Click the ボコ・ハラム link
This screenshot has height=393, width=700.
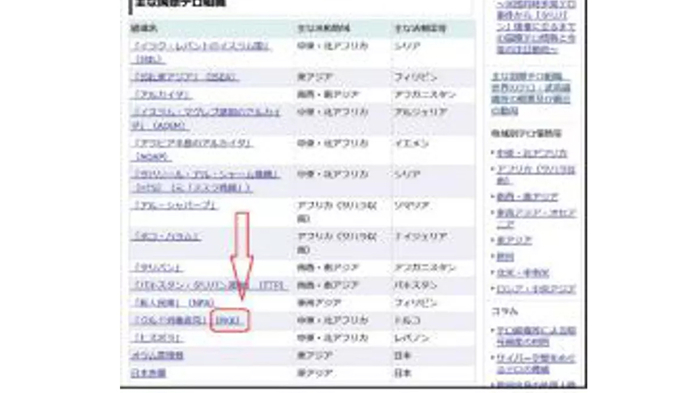point(166,236)
